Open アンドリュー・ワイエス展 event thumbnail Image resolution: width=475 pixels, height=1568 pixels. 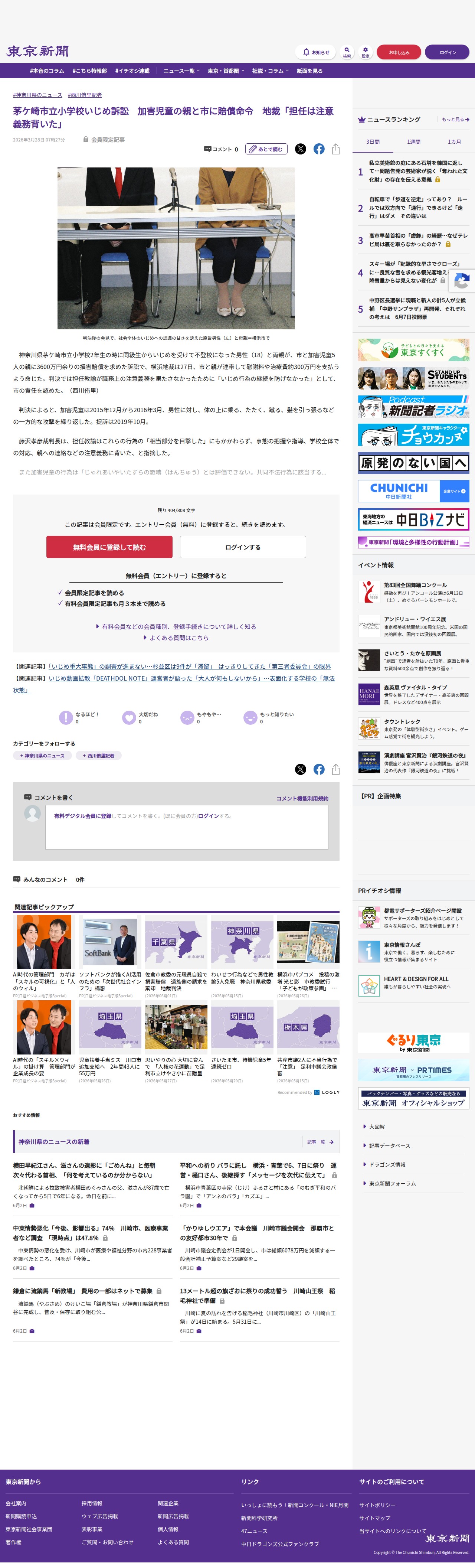(368, 626)
